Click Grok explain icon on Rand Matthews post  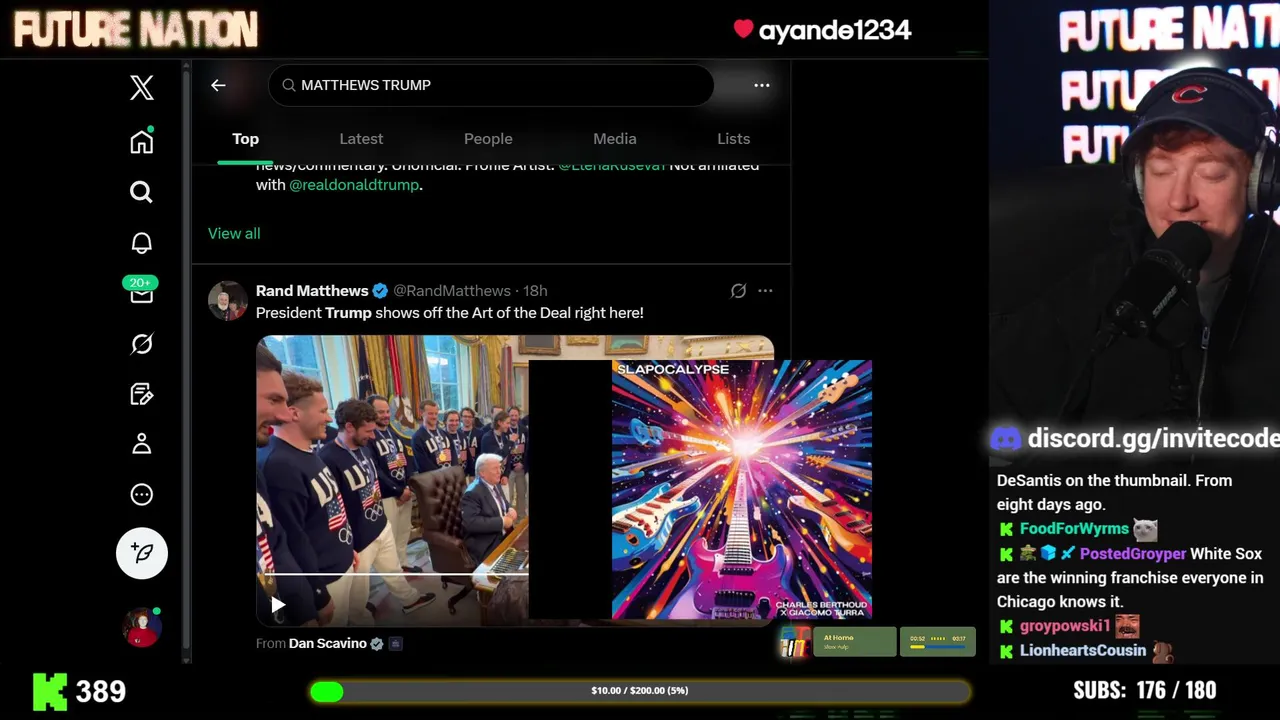pyautogui.click(x=738, y=291)
